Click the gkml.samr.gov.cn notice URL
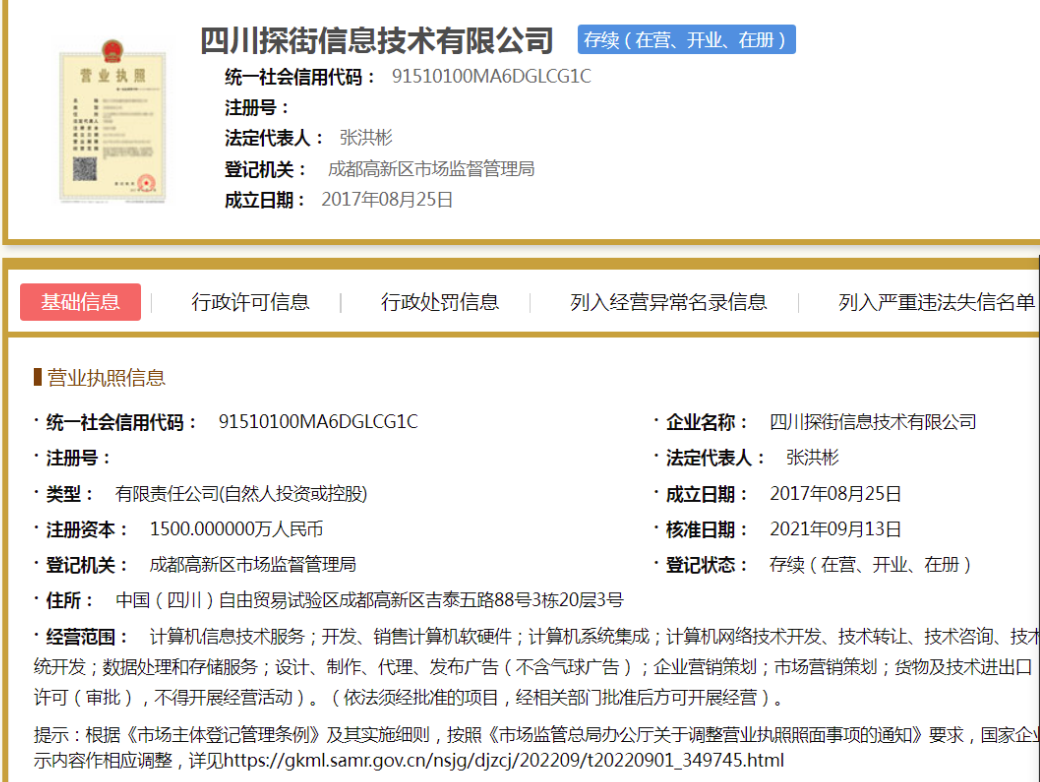Screen dimensions: 1040x782 point(504,760)
